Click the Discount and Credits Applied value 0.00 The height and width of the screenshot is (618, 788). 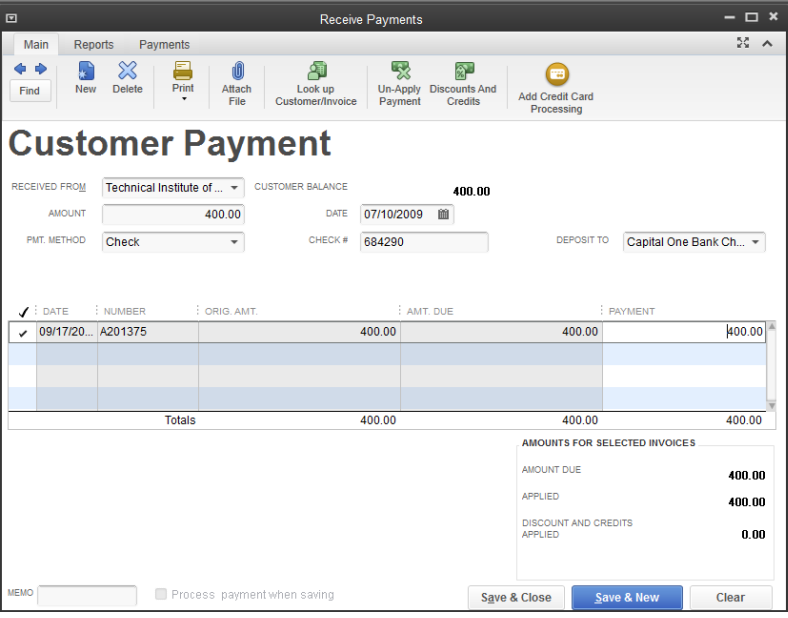click(753, 535)
